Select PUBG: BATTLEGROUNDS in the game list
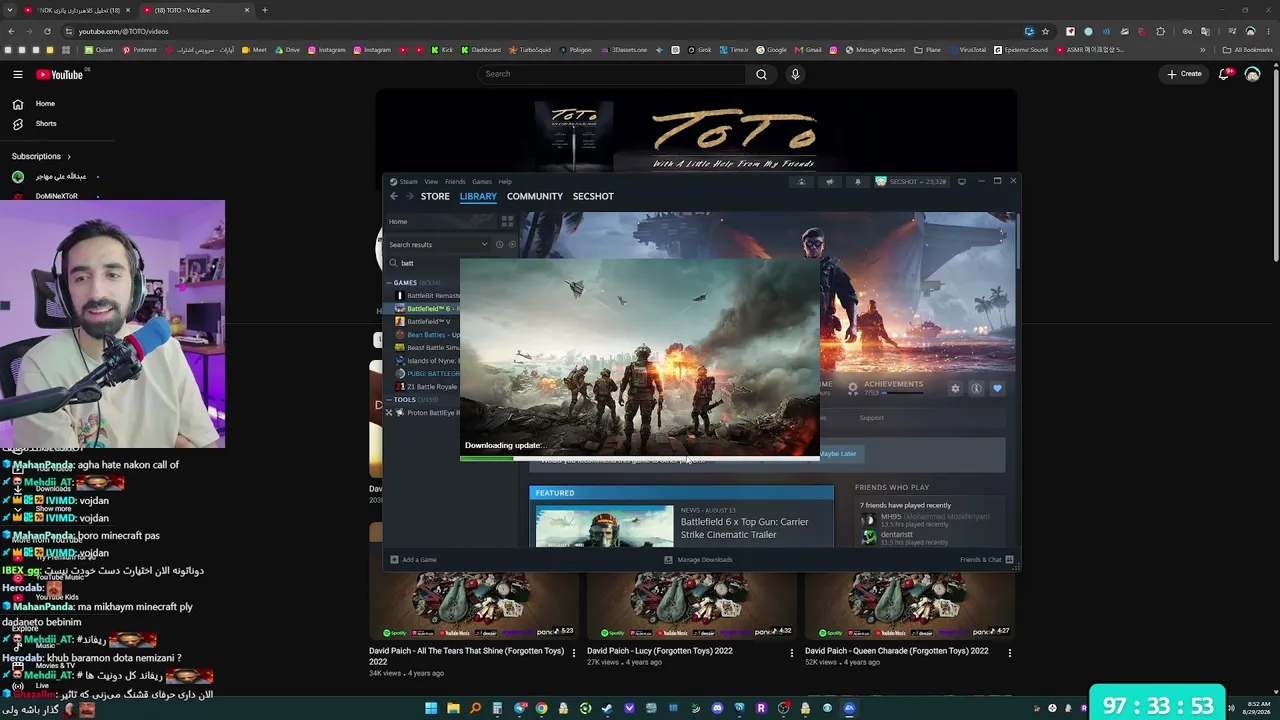 427,374
